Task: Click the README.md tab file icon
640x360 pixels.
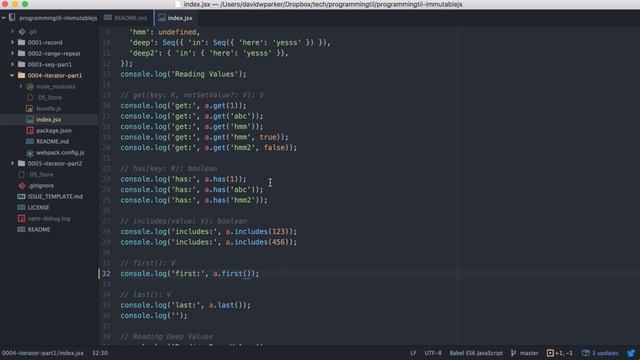Action: pos(108,18)
